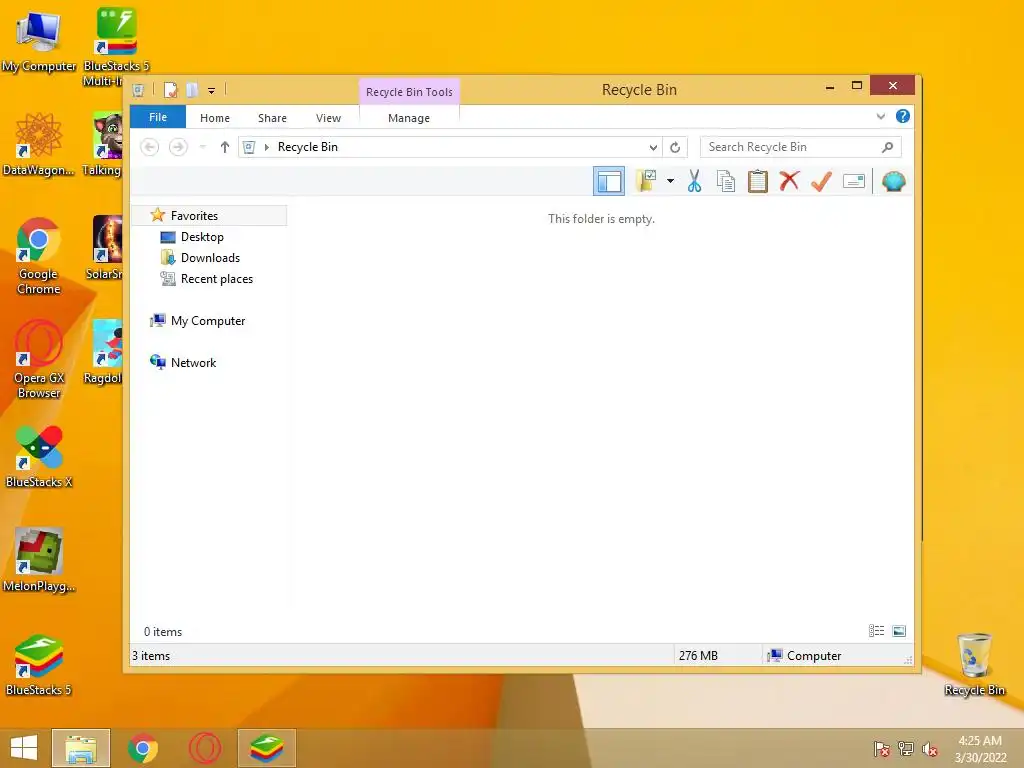Switch to the Share ribbon tab
This screenshot has width=1024, height=768.
(x=272, y=118)
